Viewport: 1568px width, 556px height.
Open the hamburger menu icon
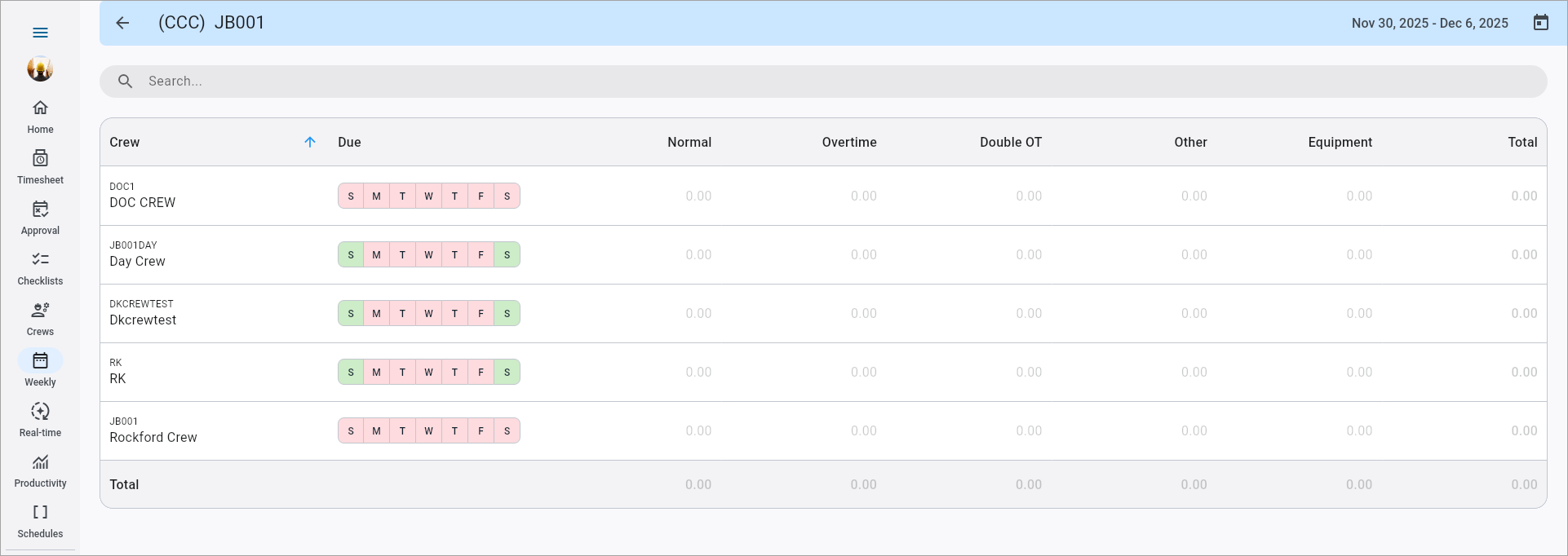point(40,33)
